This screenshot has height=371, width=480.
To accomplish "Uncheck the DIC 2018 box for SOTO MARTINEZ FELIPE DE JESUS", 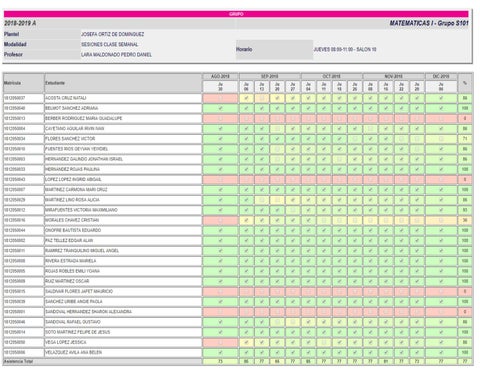I will tap(441, 332).
